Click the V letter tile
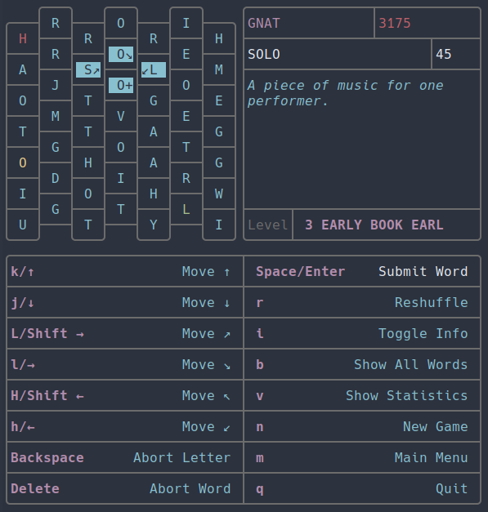The image size is (488, 512). pyautogui.click(x=121, y=116)
